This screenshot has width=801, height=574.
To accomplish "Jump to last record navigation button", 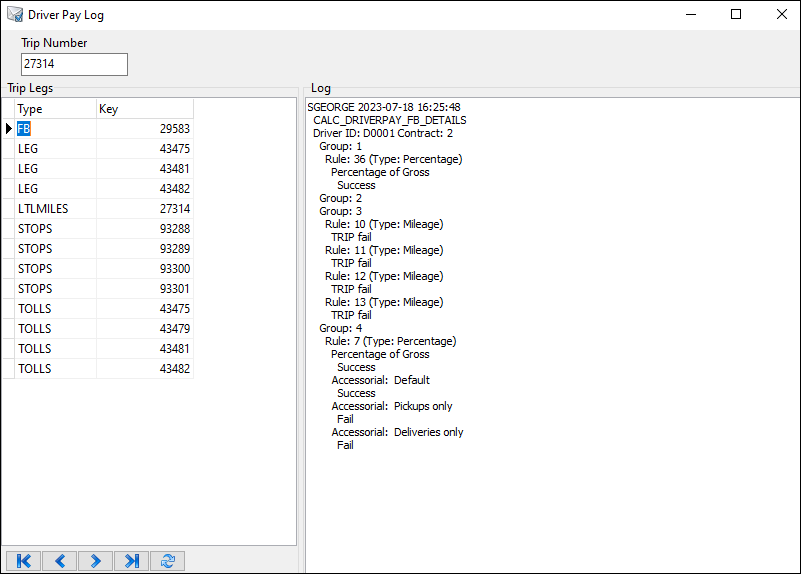I will pyautogui.click(x=131, y=561).
